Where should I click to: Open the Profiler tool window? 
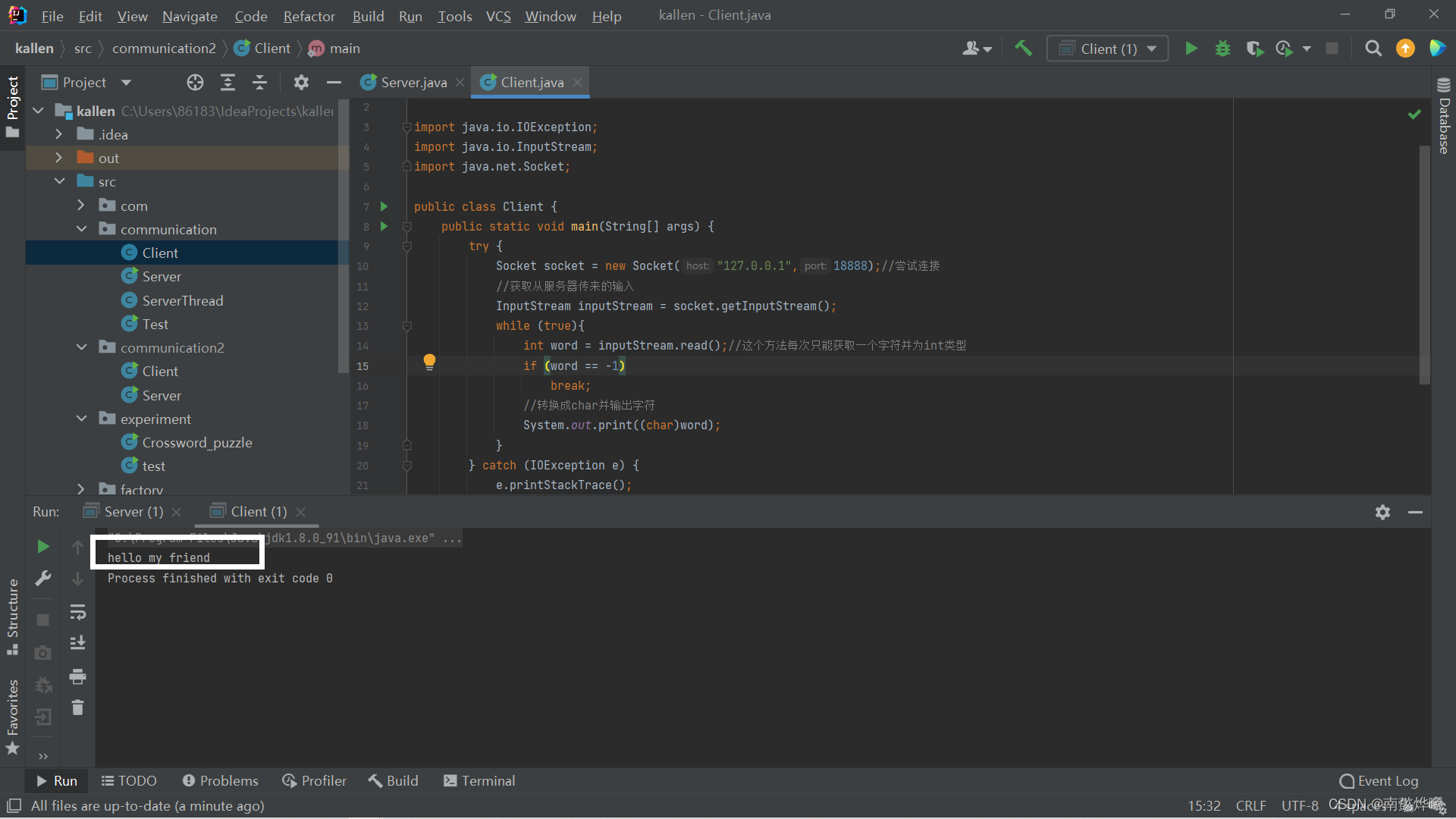pos(314,780)
